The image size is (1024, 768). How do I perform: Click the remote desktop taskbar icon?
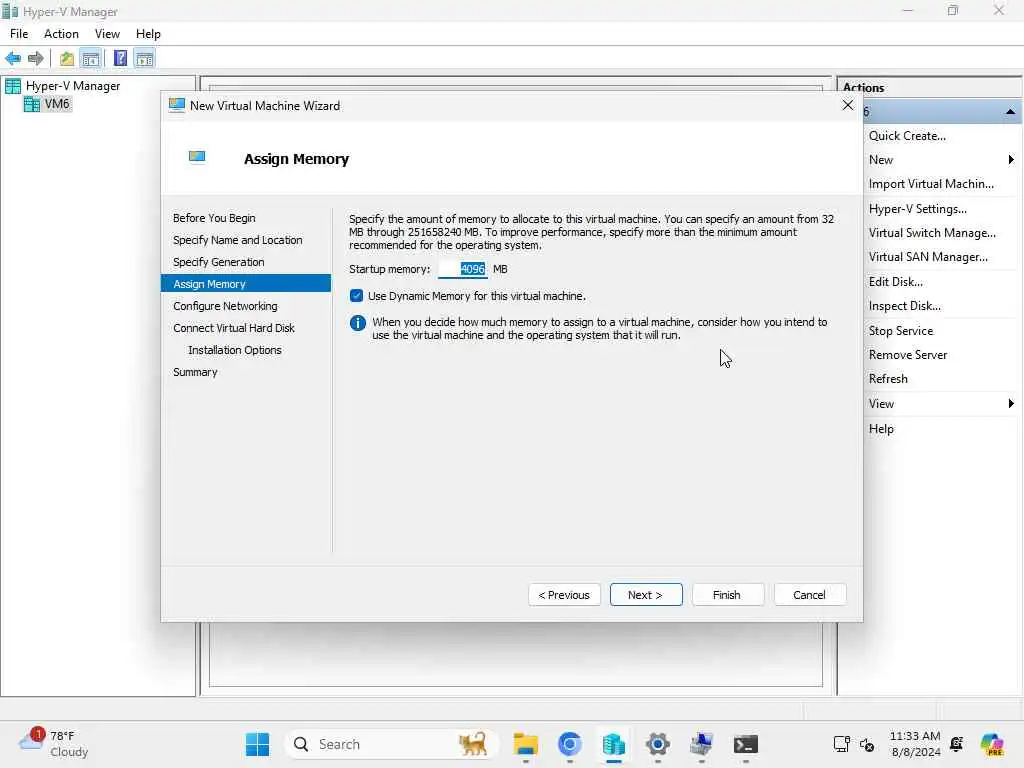point(701,744)
